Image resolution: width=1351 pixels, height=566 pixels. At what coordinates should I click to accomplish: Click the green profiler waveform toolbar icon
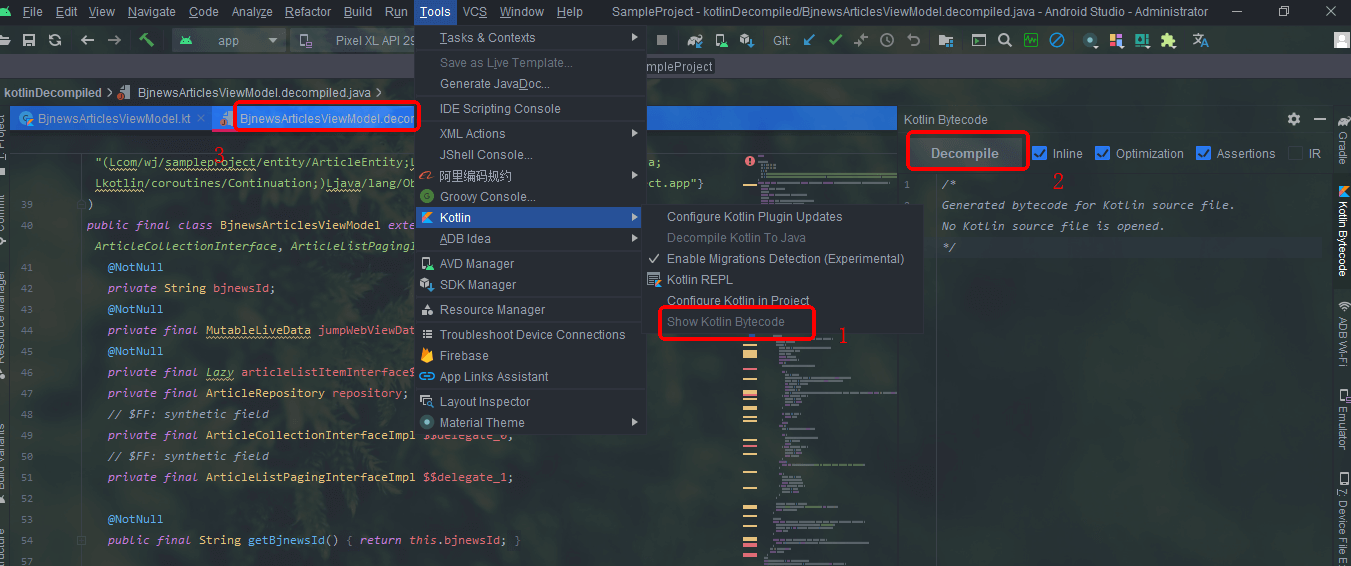tap(1031, 41)
